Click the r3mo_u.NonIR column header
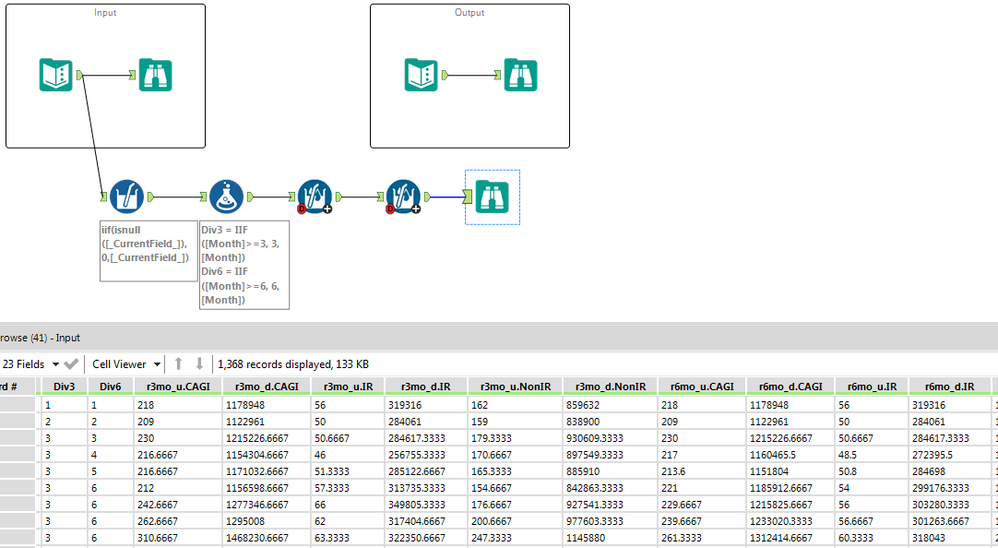 coord(516,386)
